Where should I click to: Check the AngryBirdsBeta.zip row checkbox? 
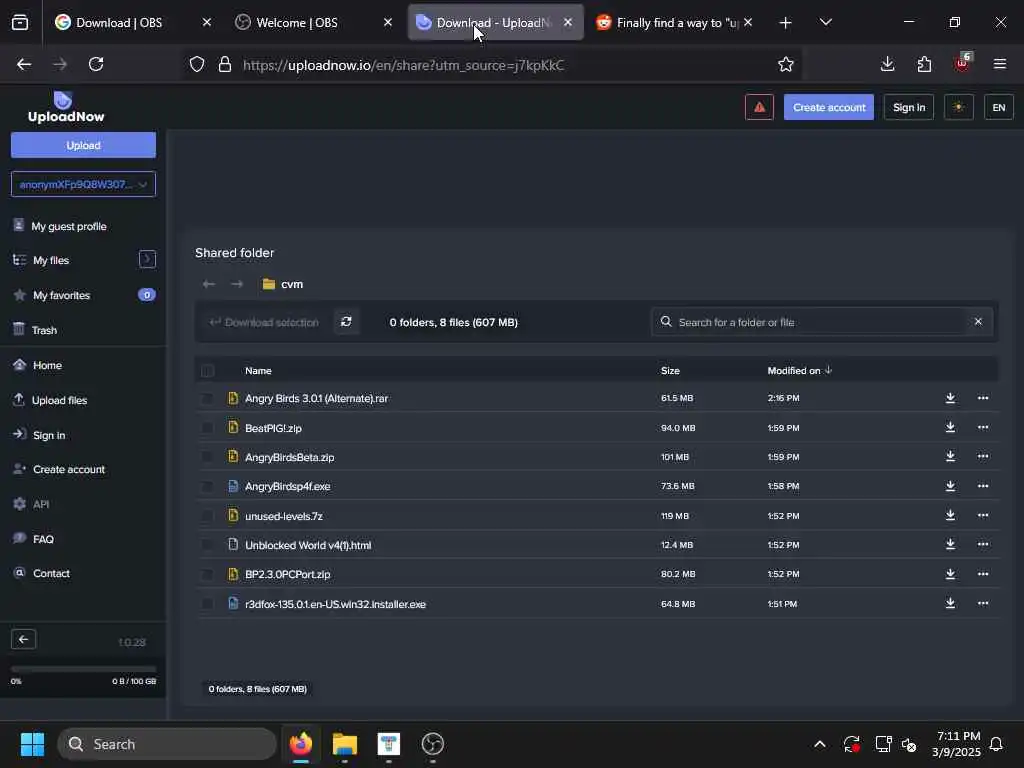pyautogui.click(x=207, y=457)
